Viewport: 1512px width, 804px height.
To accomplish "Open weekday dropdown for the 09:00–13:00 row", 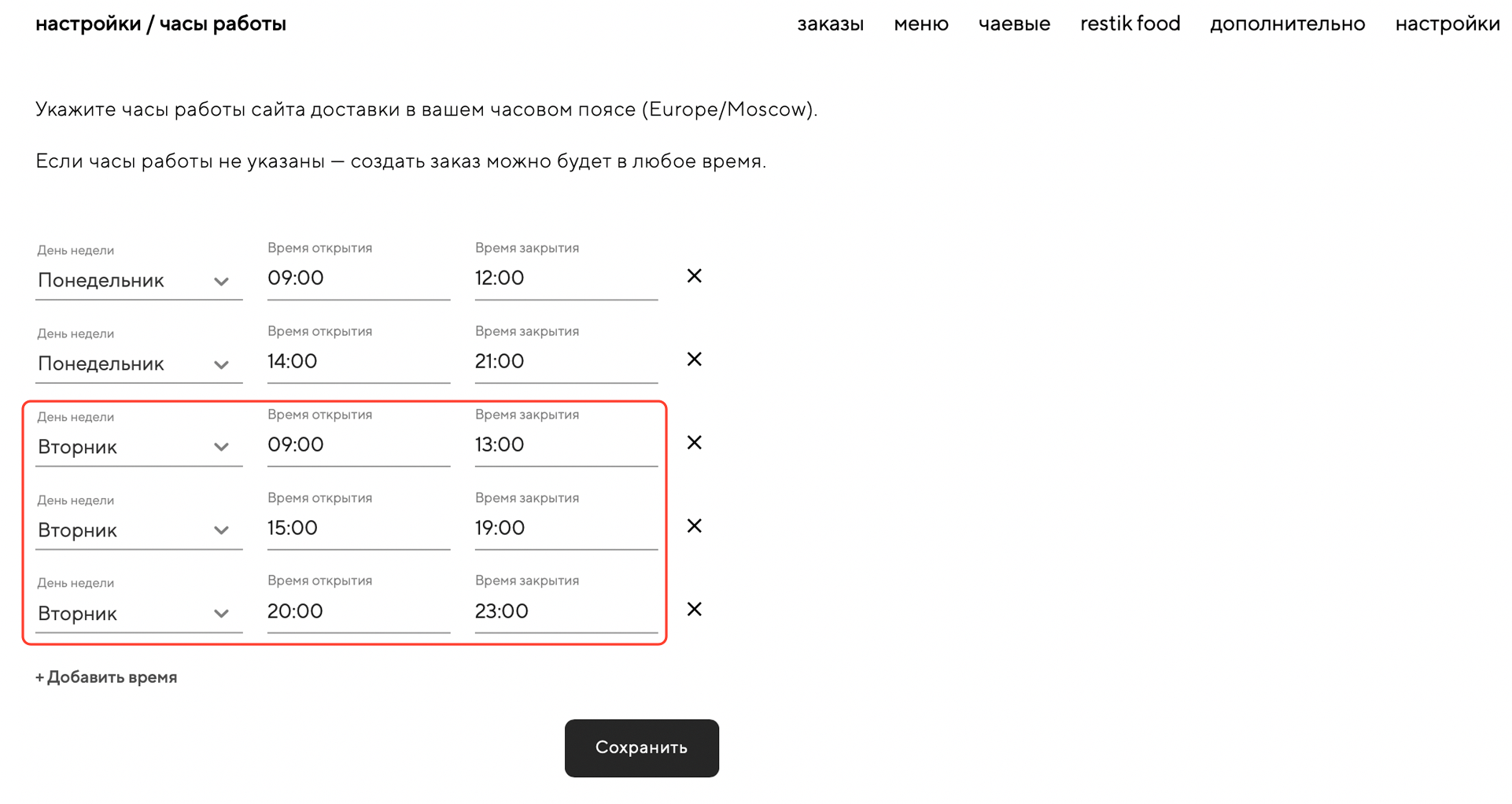I will (138, 448).
